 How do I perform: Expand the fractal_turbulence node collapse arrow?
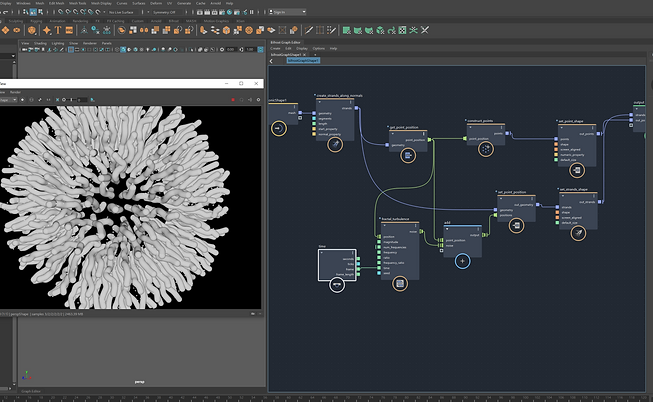click(x=384, y=226)
